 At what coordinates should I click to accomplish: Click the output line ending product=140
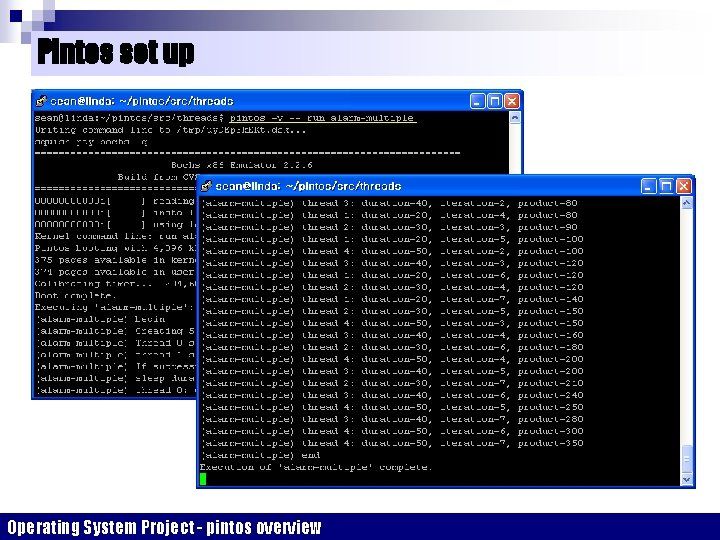coord(393,299)
